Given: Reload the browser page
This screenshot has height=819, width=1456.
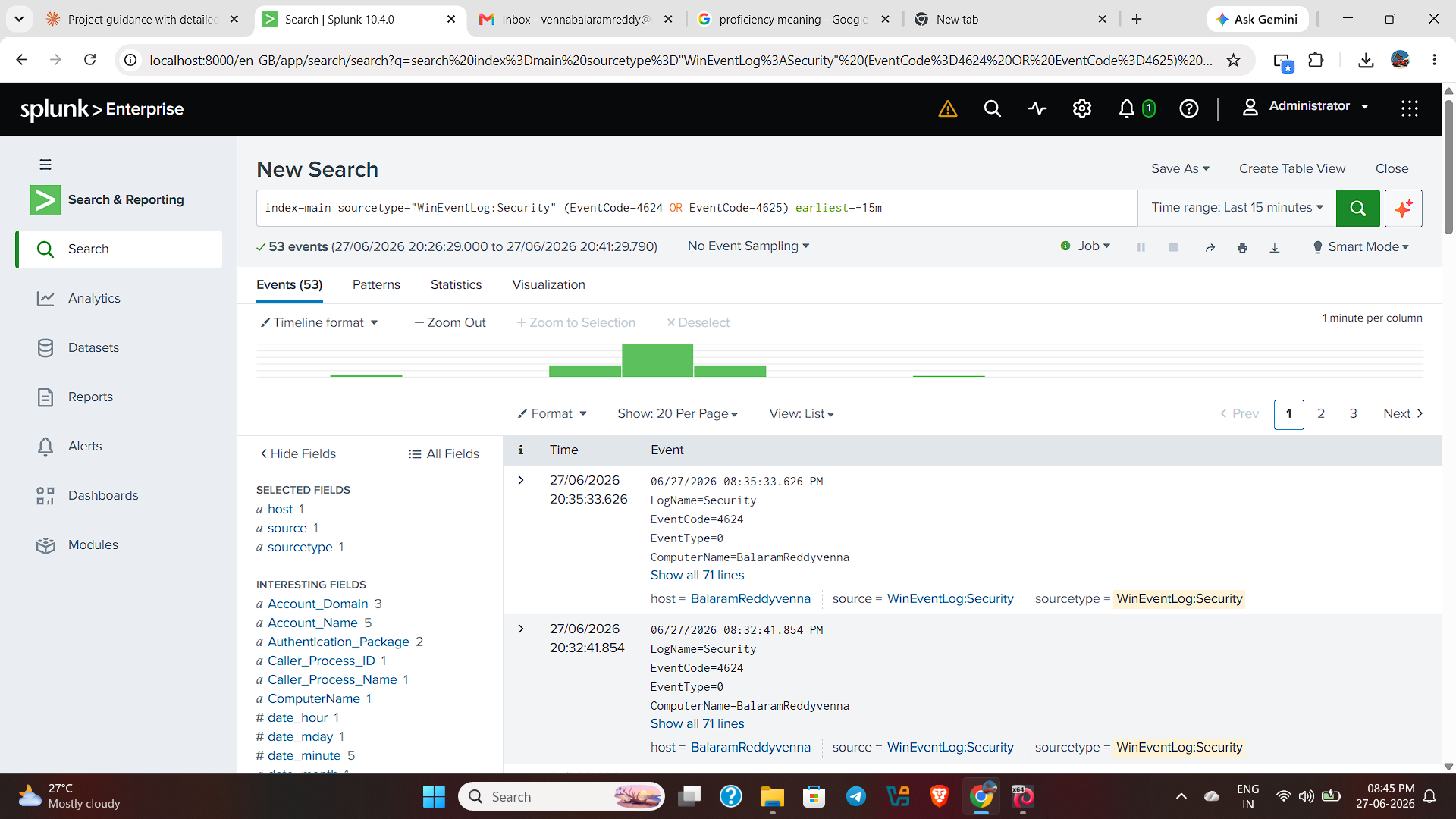Looking at the screenshot, I should 89,60.
